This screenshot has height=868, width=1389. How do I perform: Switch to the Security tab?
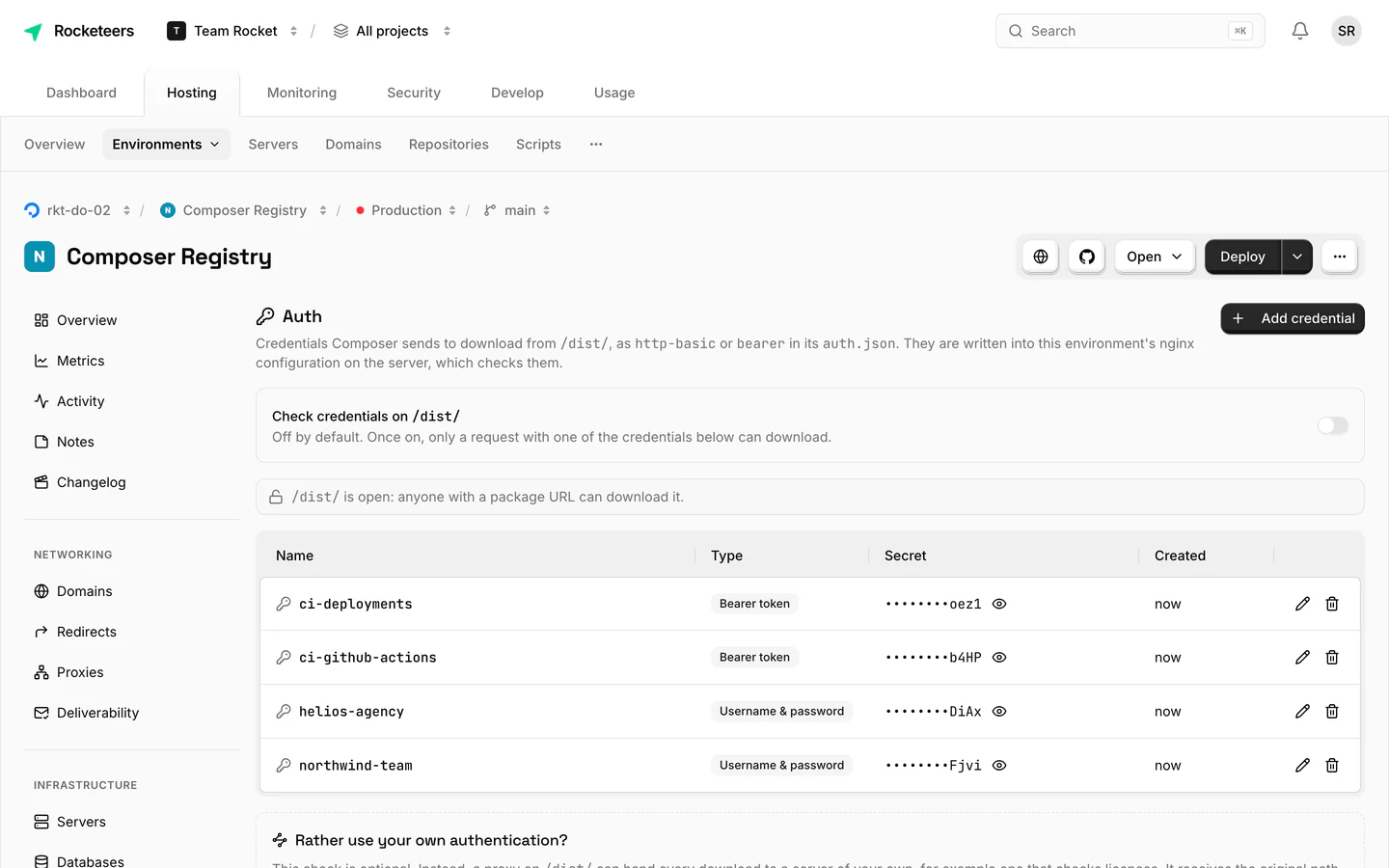click(x=414, y=93)
